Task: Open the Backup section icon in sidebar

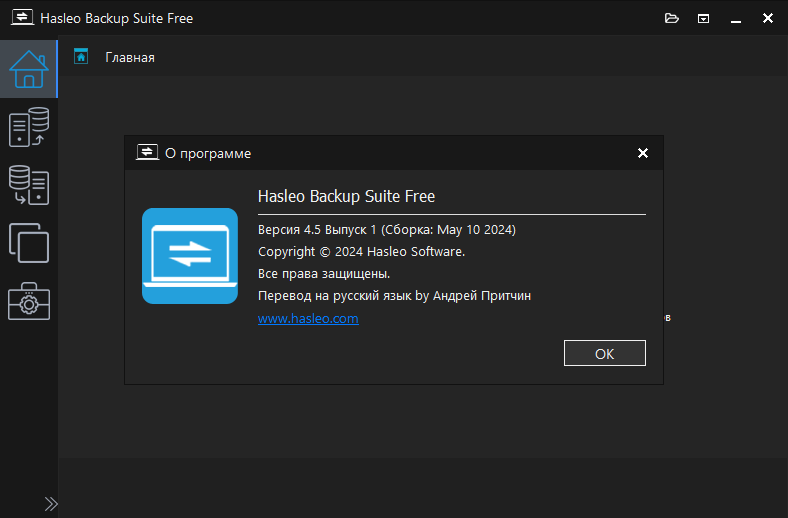Action: pos(29,127)
